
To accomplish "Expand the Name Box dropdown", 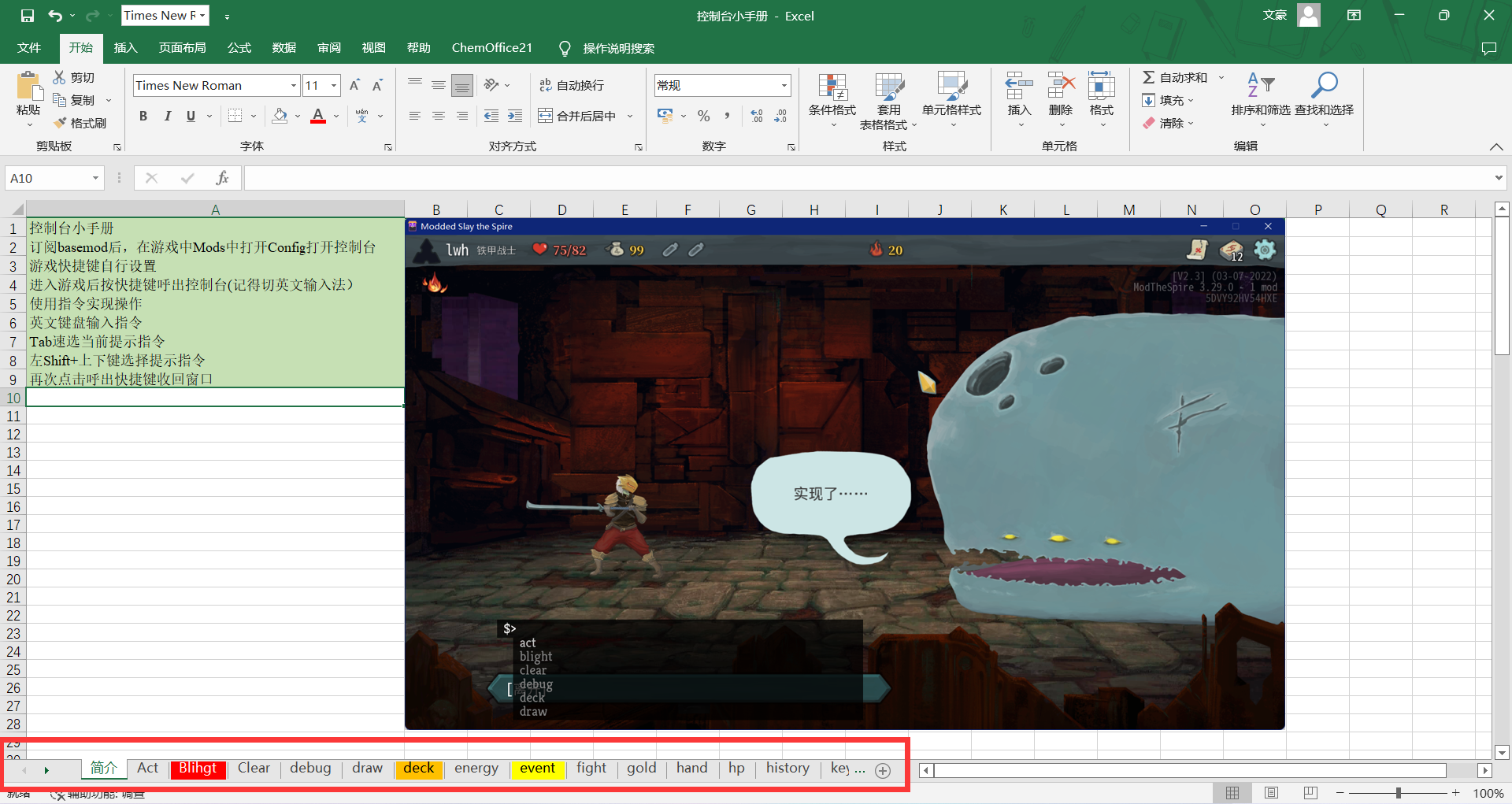I will [95, 178].
